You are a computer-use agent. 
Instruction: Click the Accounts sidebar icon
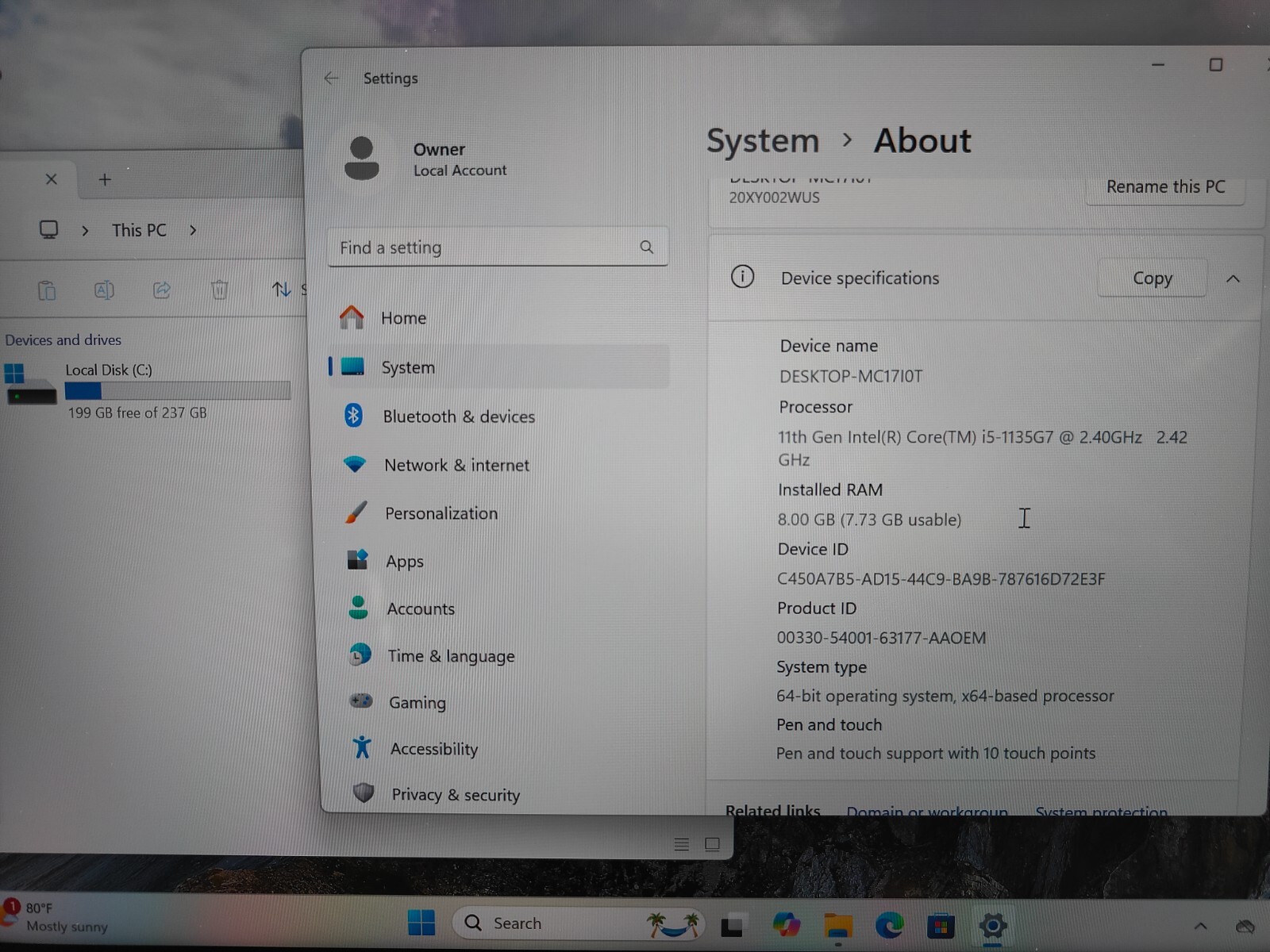[x=359, y=608]
